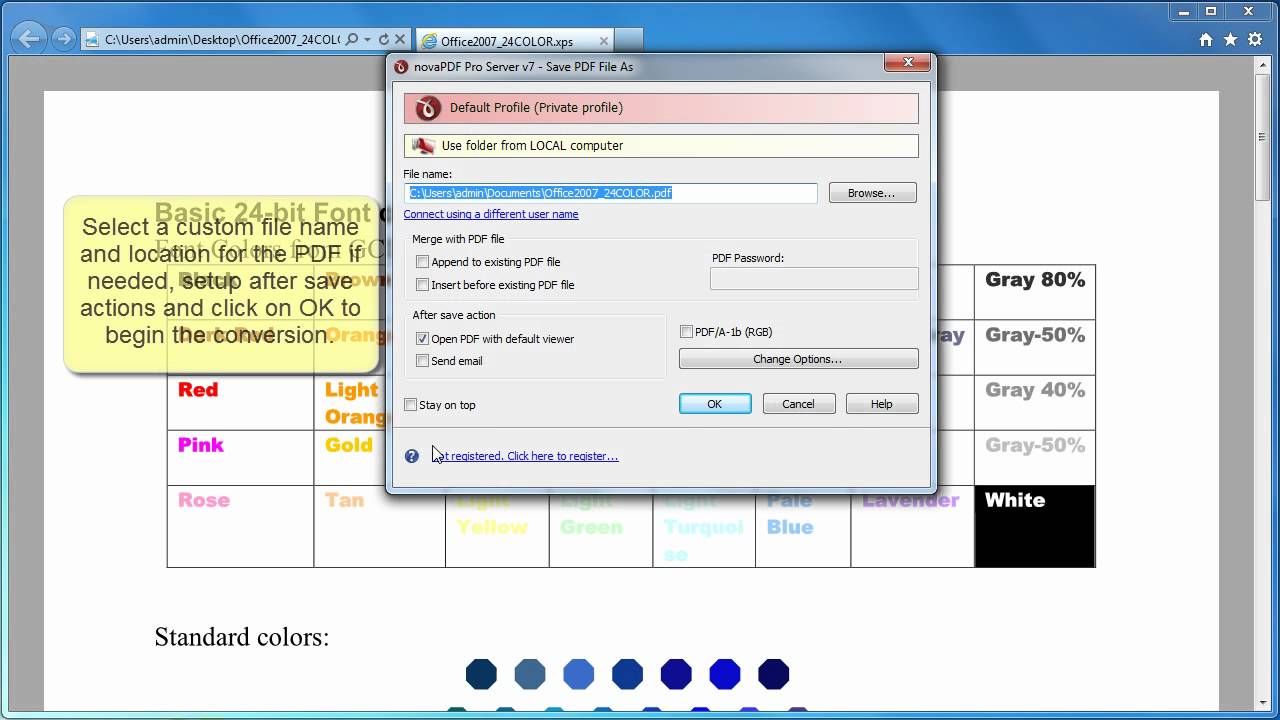Click the address bar search magnifier icon
Image resolution: width=1280 pixels, height=720 pixels.
click(x=353, y=40)
